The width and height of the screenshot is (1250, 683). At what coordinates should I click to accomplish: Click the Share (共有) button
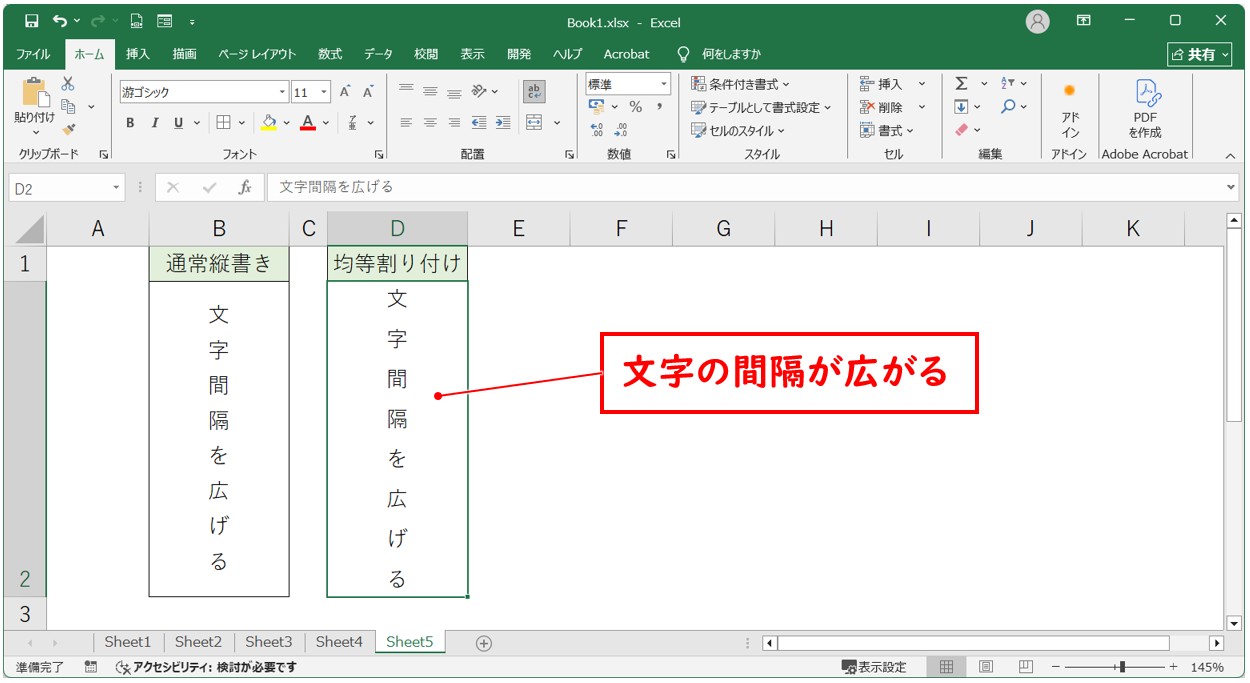coord(1199,54)
